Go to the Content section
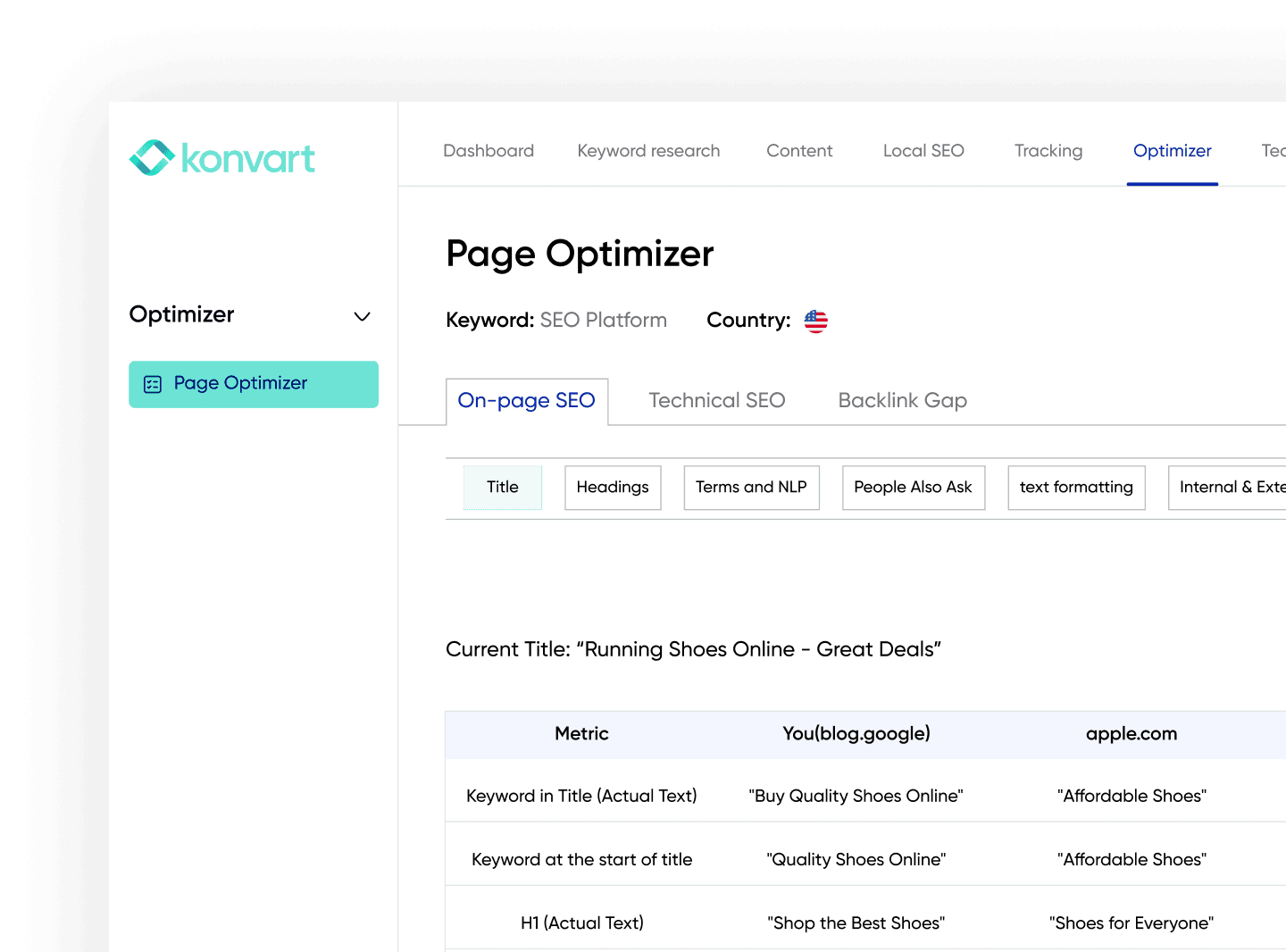Image resolution: width=1286 pixels, height=952 pixels. (x=799, y=150)
